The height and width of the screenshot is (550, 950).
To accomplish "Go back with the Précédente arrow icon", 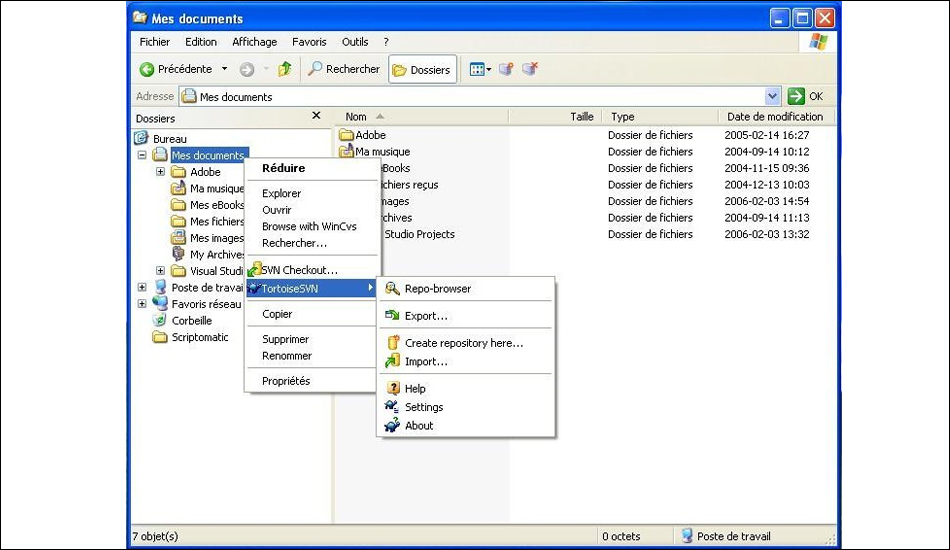I will point(147,69).
